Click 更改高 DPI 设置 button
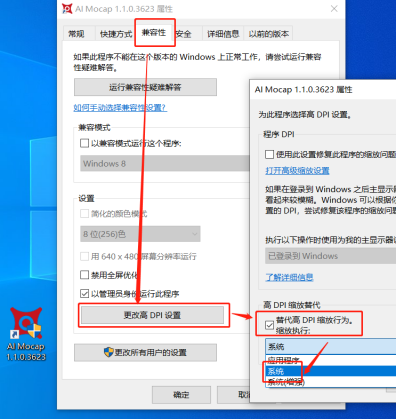The image size is (397, 419). [x=152, y=315]
